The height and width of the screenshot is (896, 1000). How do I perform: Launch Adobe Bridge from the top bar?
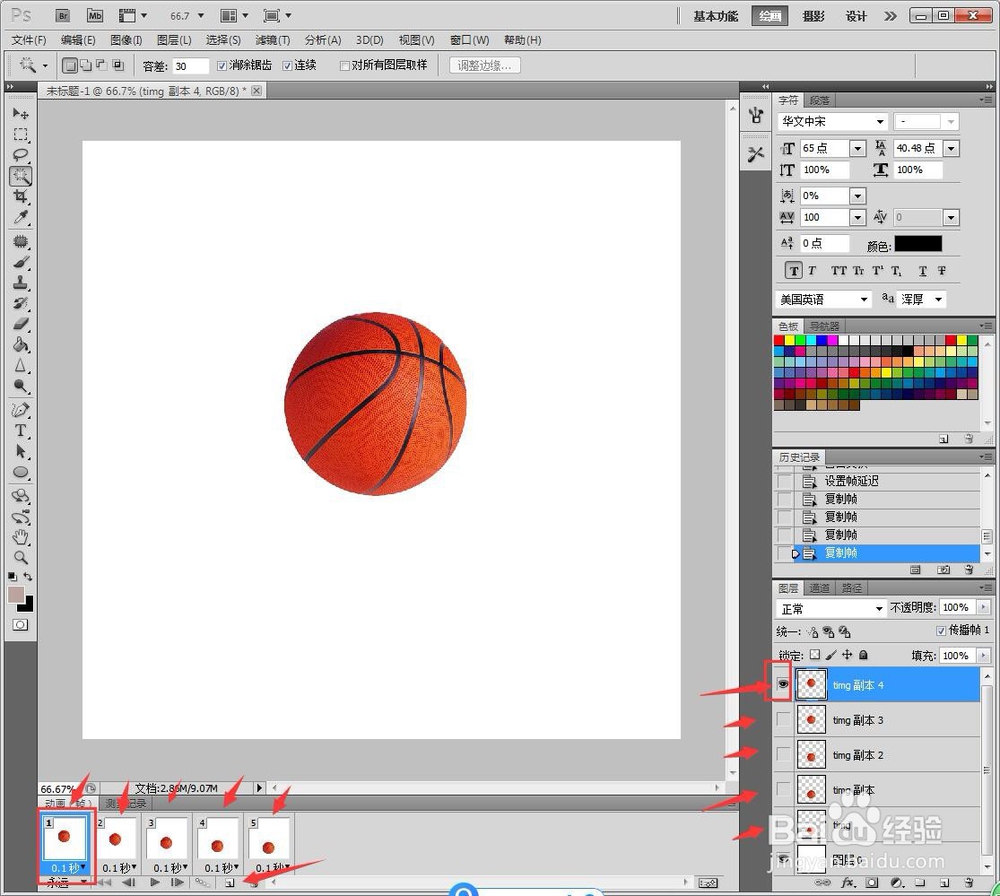[x=63, y=16]
